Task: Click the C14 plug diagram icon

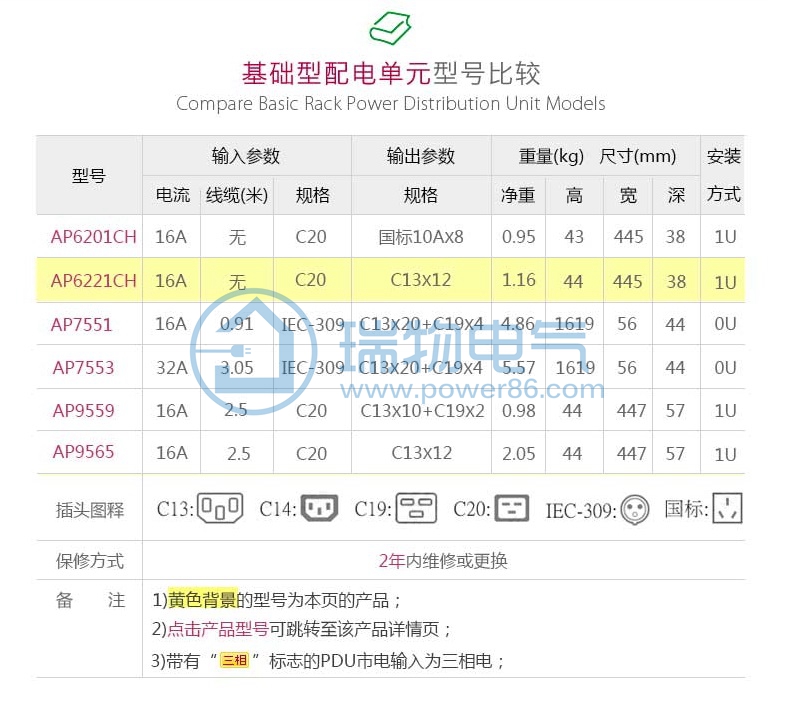Action: (x=319, y=508)
